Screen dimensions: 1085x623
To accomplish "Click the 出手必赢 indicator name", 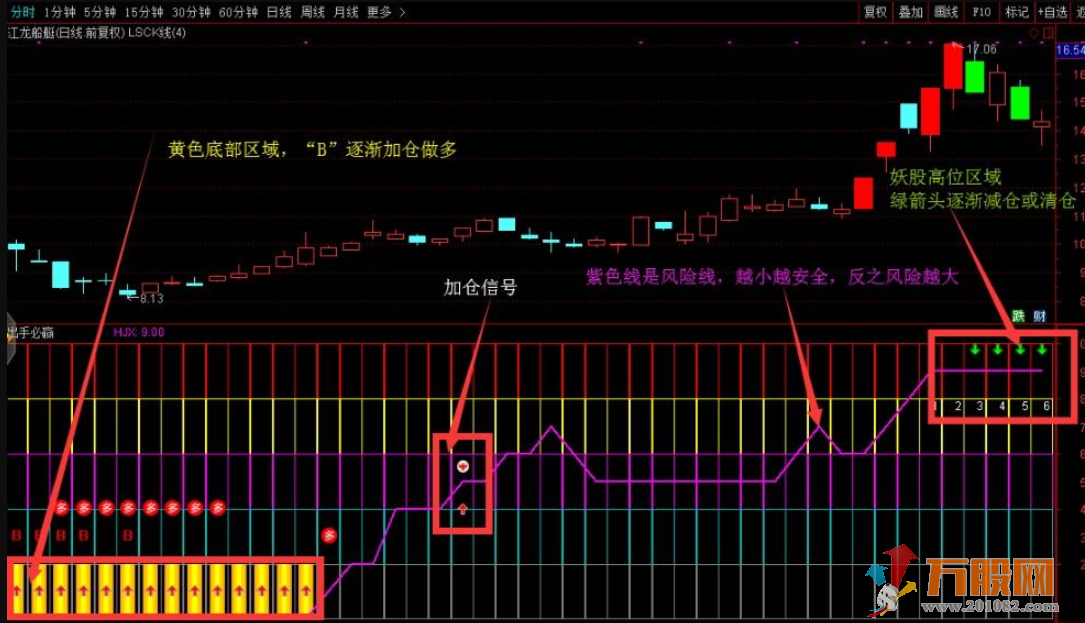I will click(31, 333).
